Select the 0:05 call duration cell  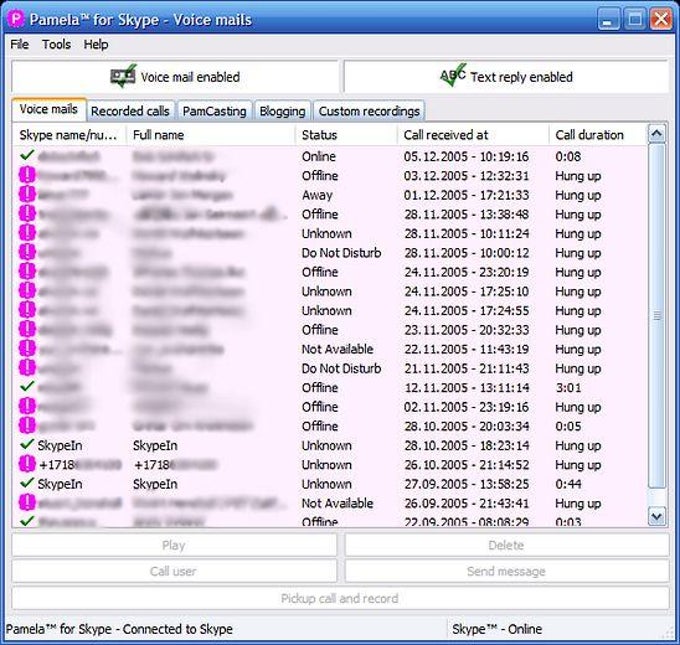click(568, 426)
